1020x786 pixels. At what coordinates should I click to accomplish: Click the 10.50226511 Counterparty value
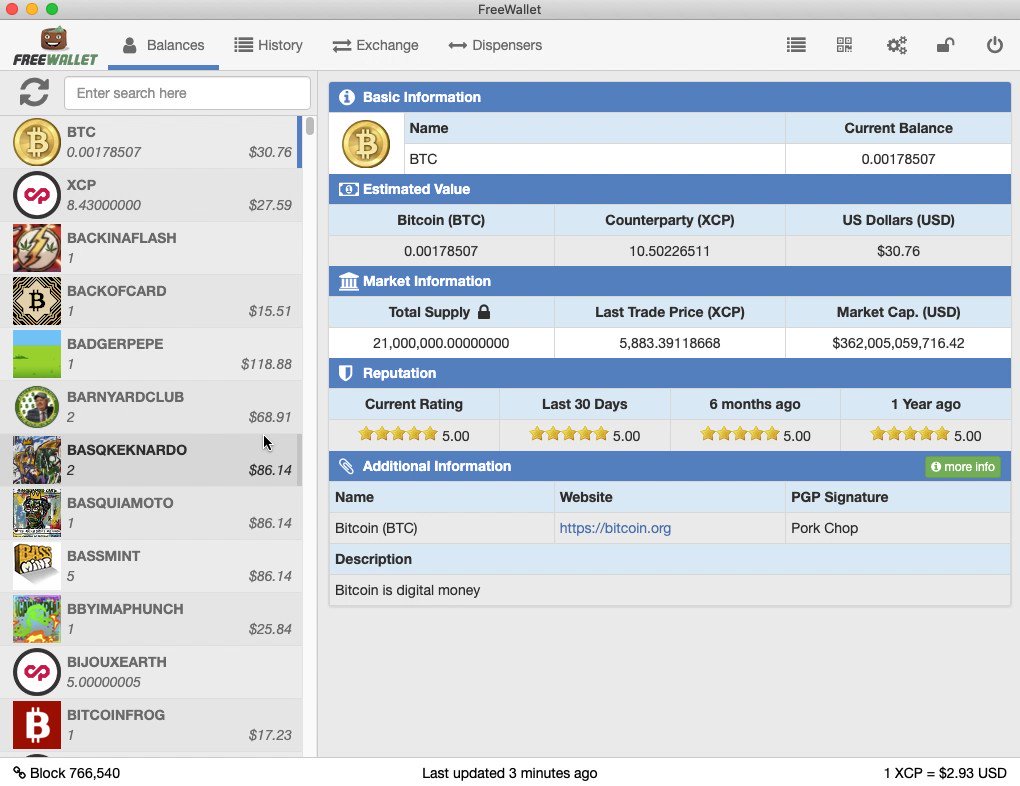669,251
